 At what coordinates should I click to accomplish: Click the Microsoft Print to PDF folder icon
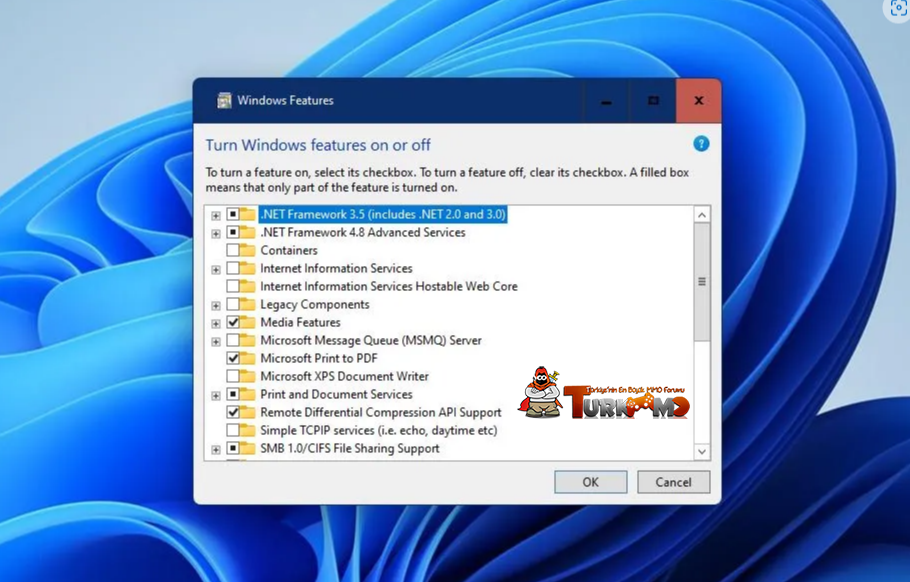point(248,358)
